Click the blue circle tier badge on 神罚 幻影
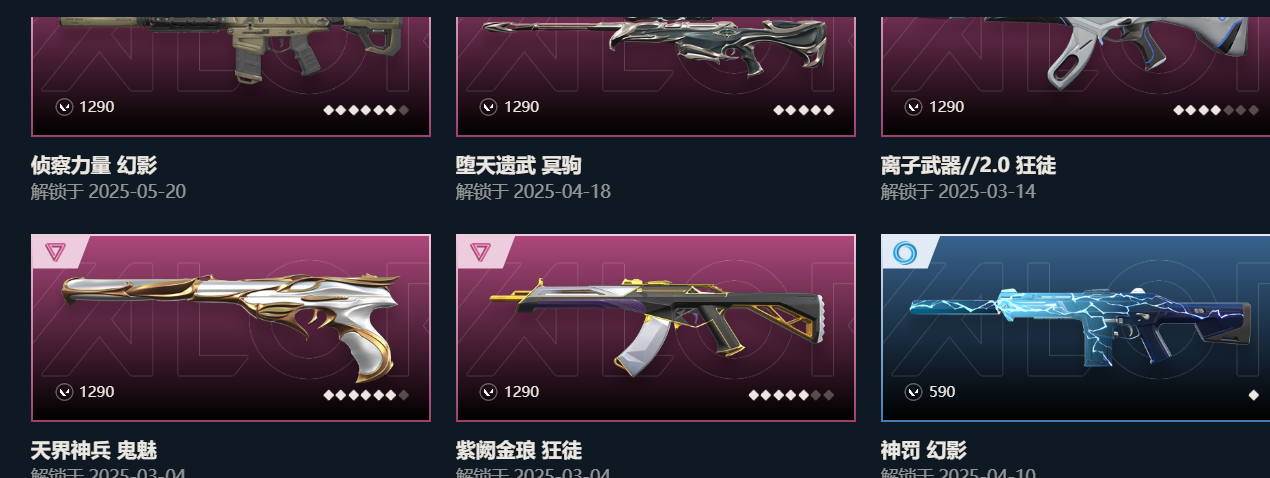1270x478 pixels. pos(905,252)
